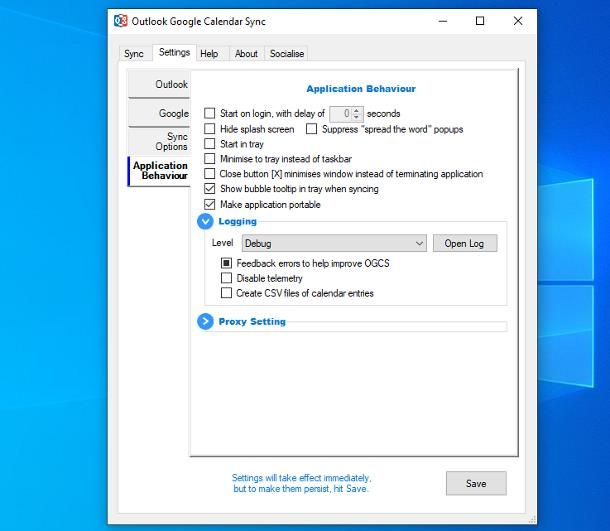This screenshot has height=531, width=610.
Task: Click the Logging section heading text
Action: click(238, 221)
